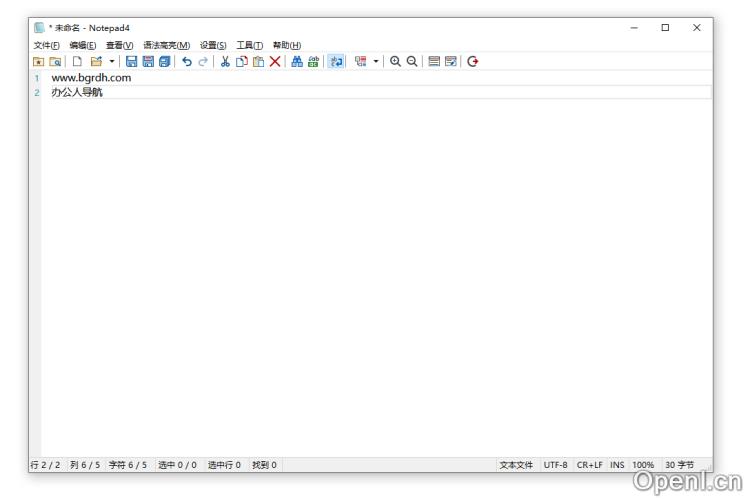Click the 列 6 / 5 status entry
Screen dimensions: 750x499
(x=85, y=465)
